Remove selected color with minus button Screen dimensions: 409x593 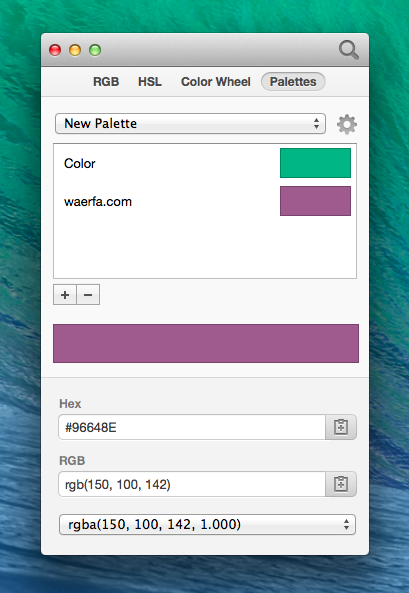(88, 295)
